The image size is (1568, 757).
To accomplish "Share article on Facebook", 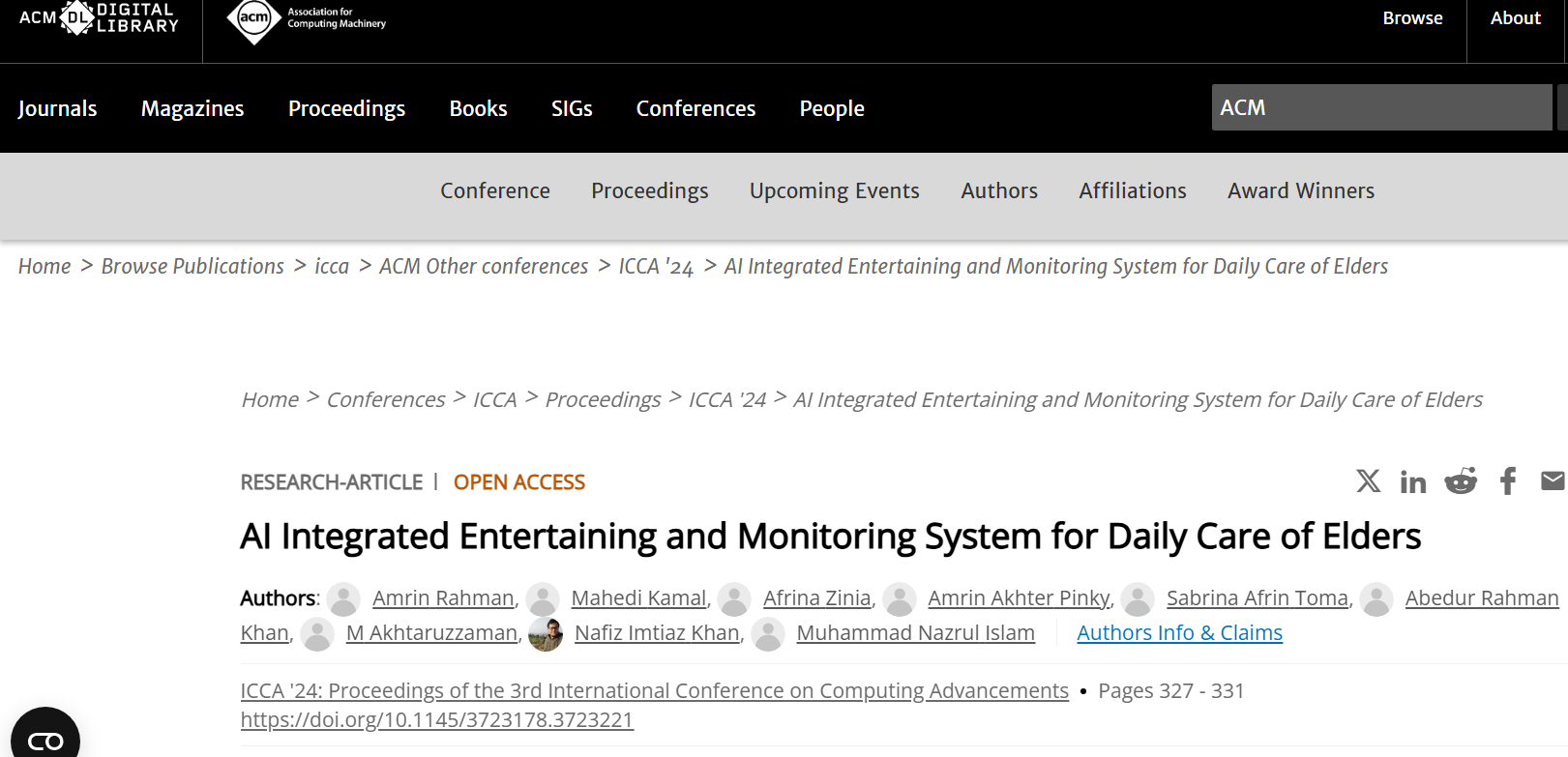I will point(1508,480).
